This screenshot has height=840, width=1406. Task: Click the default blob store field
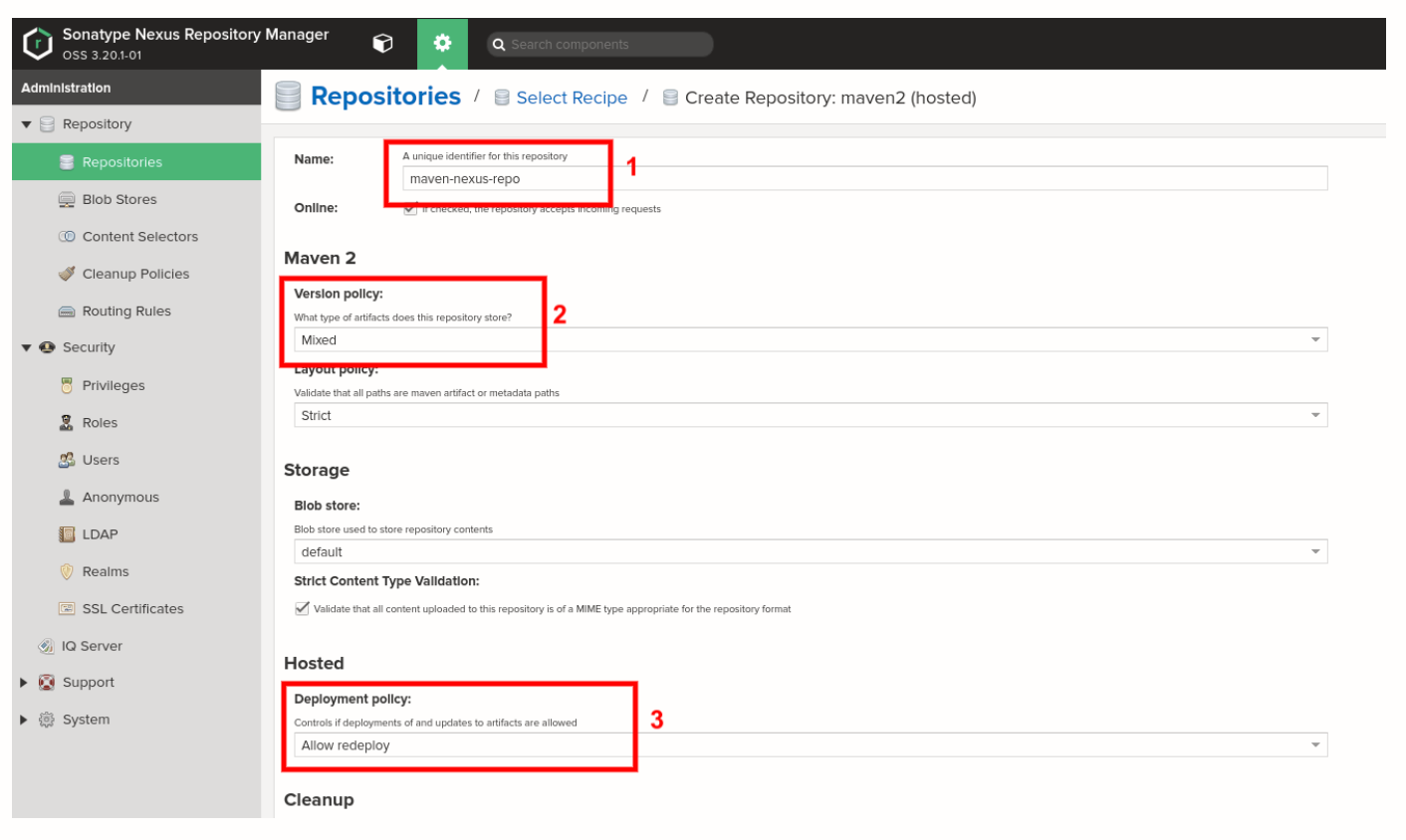(x=811, y=551)
